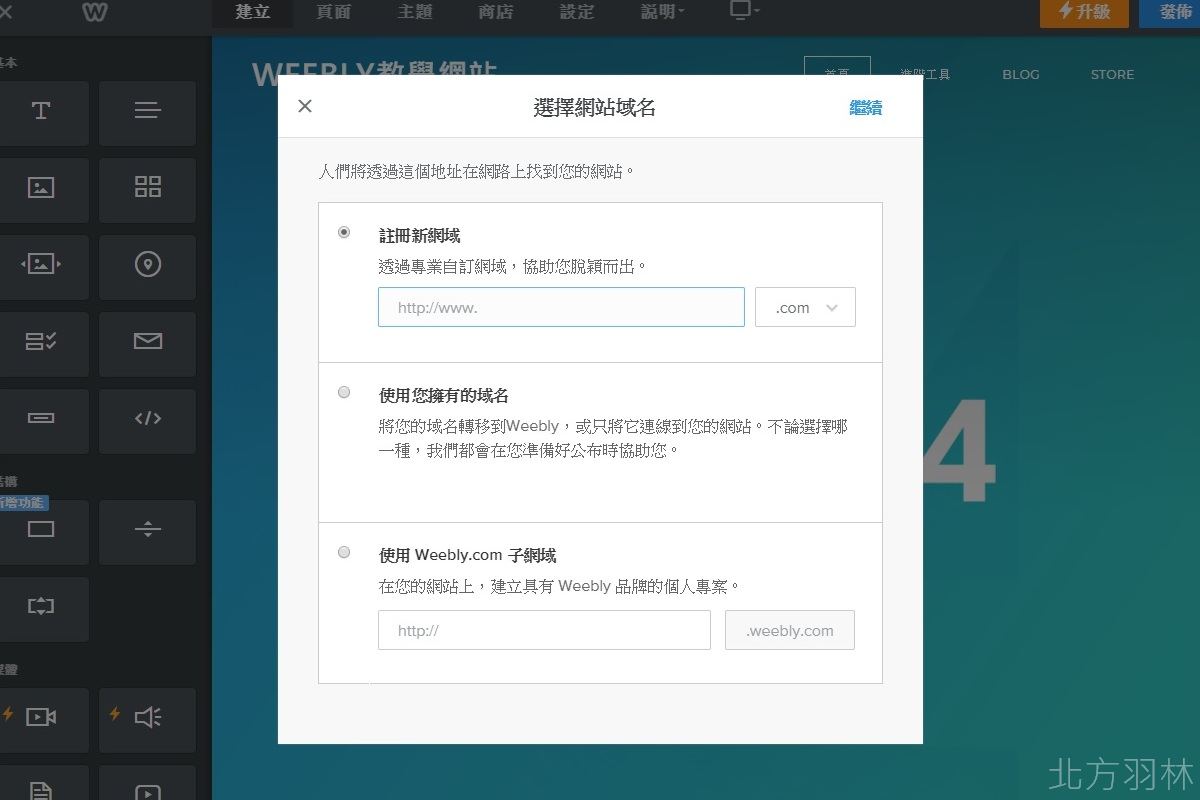
Task: Select the Button element icon
Action: coord(41,418)
